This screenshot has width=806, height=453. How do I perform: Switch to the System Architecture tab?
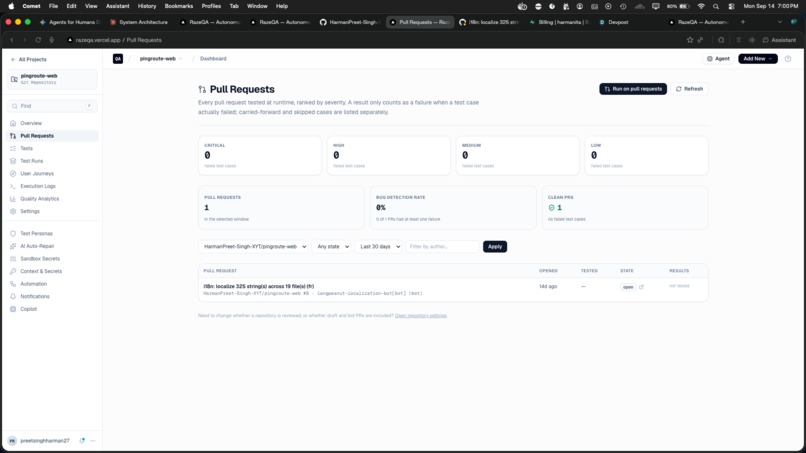pos(139,22)
